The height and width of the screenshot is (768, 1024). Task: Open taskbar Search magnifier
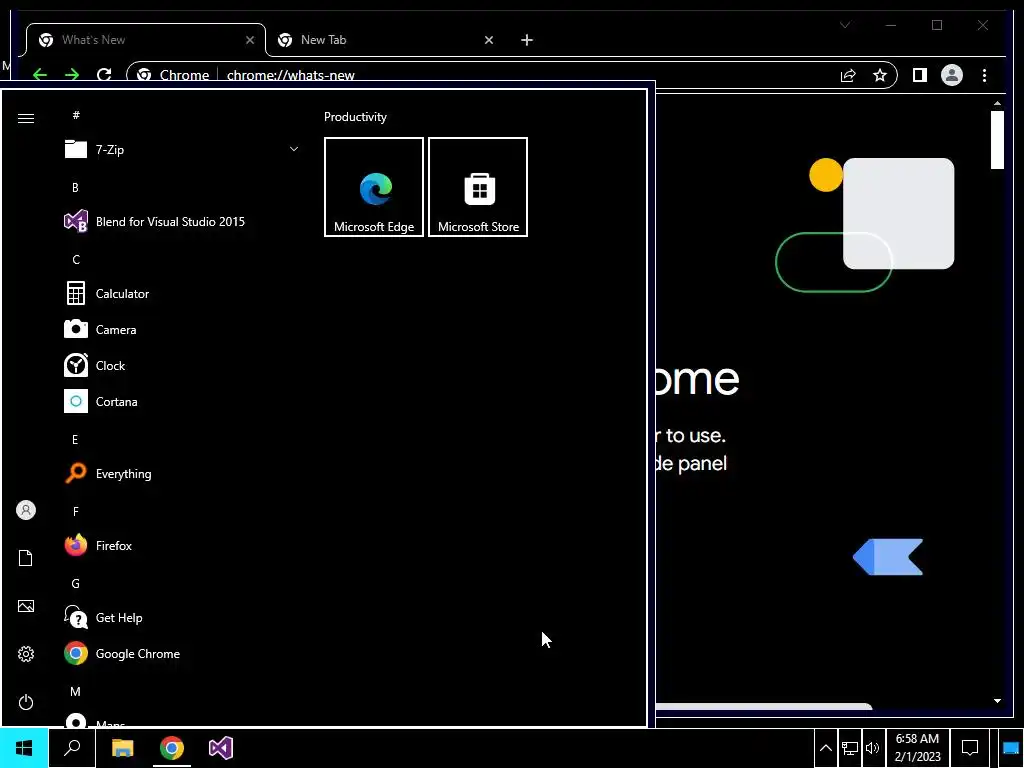coord(72,748)
